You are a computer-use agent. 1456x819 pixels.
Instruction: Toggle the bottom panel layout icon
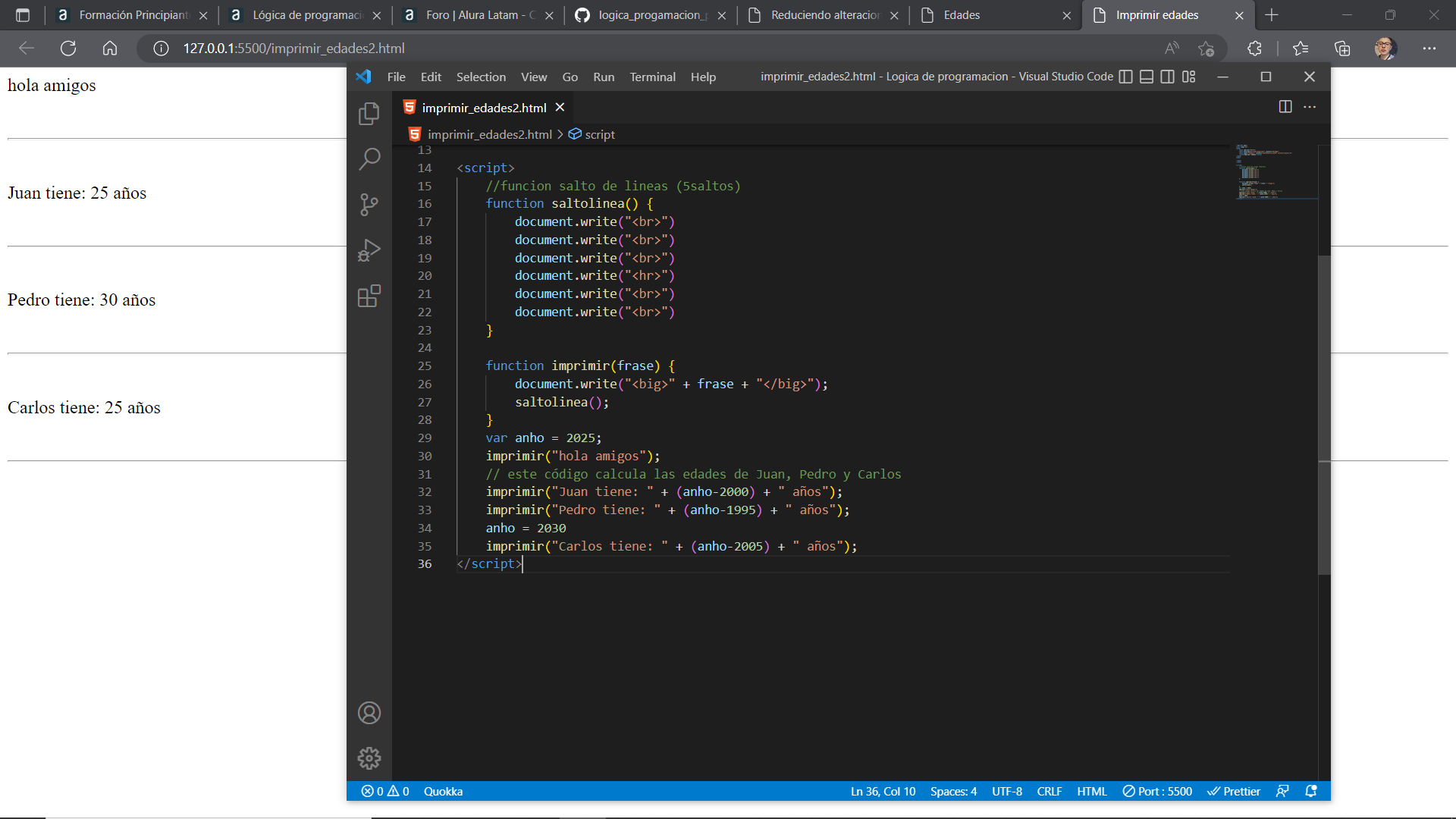click(1147, 77)
